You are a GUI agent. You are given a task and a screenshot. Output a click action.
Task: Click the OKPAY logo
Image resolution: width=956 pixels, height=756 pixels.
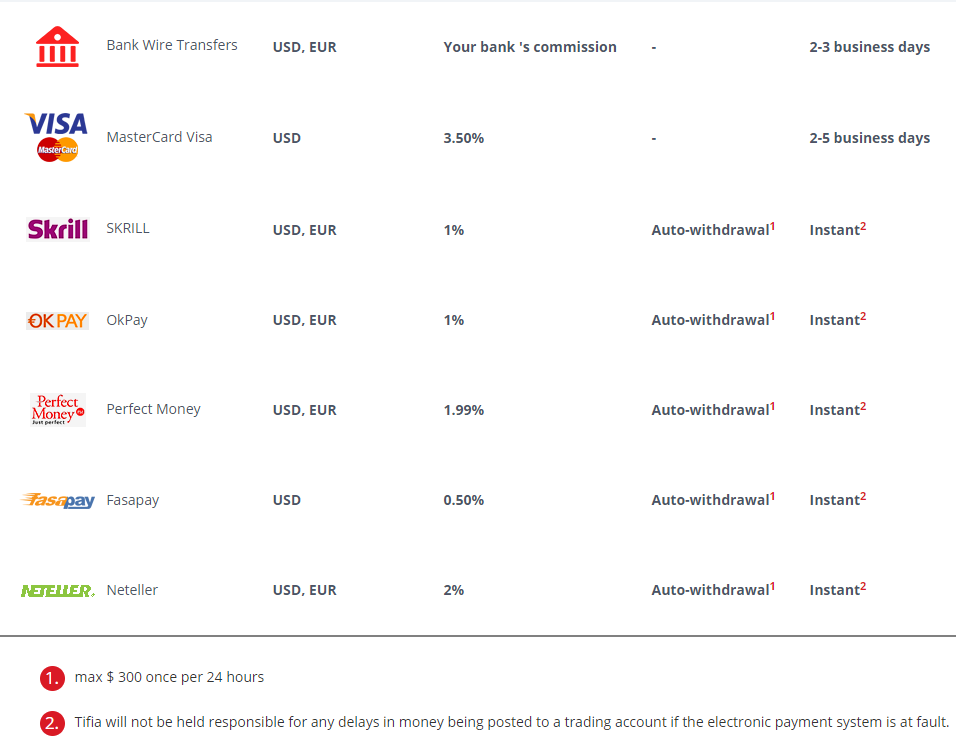tap(58, 321)
